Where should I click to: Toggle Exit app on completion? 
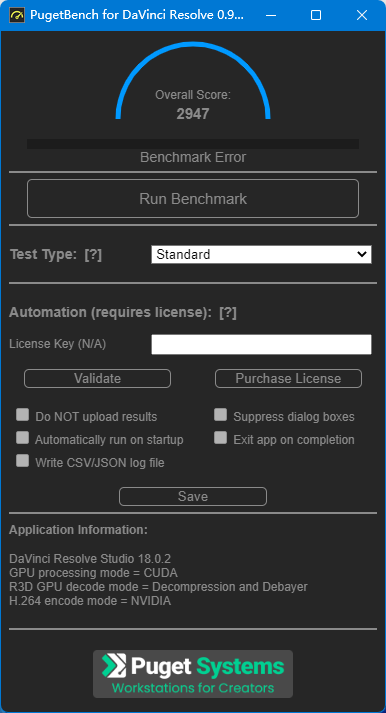click(221, 438)
